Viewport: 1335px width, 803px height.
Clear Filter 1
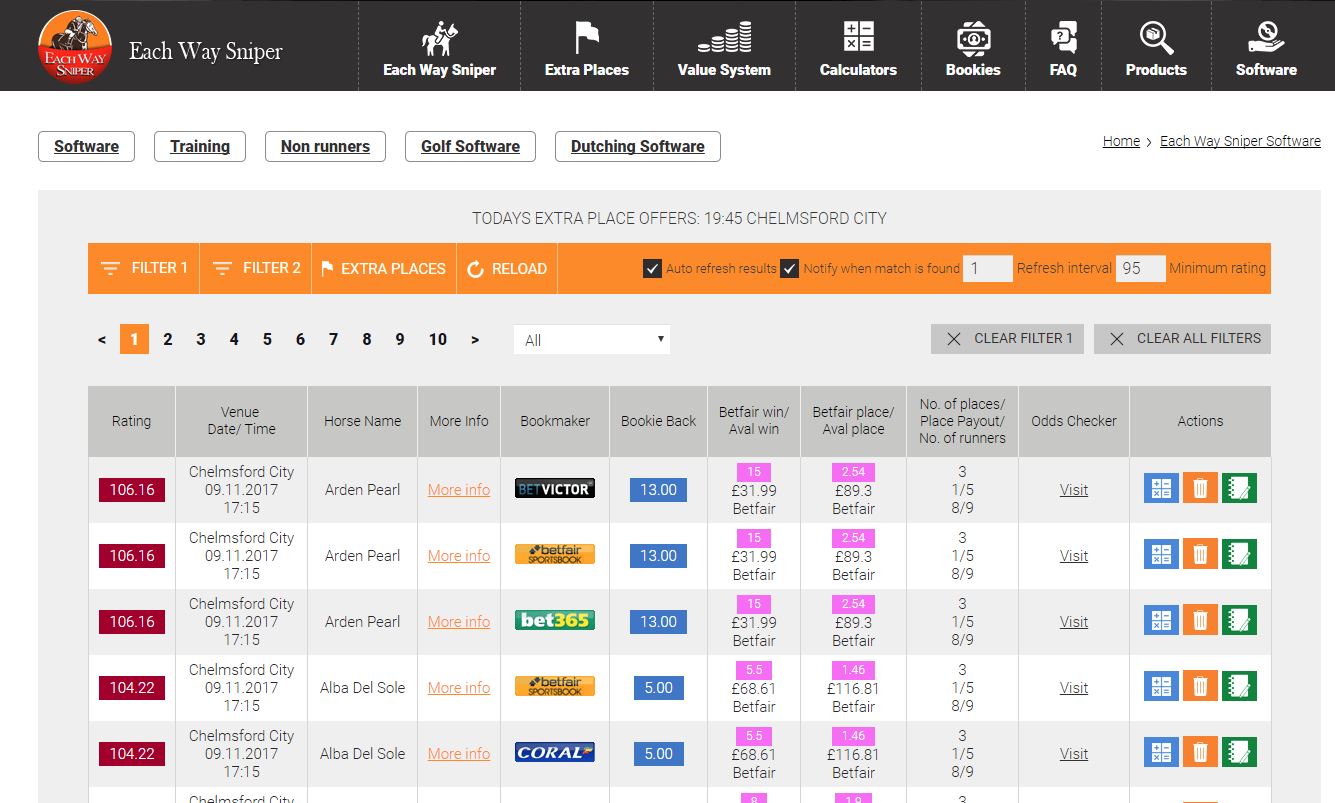1008,338
